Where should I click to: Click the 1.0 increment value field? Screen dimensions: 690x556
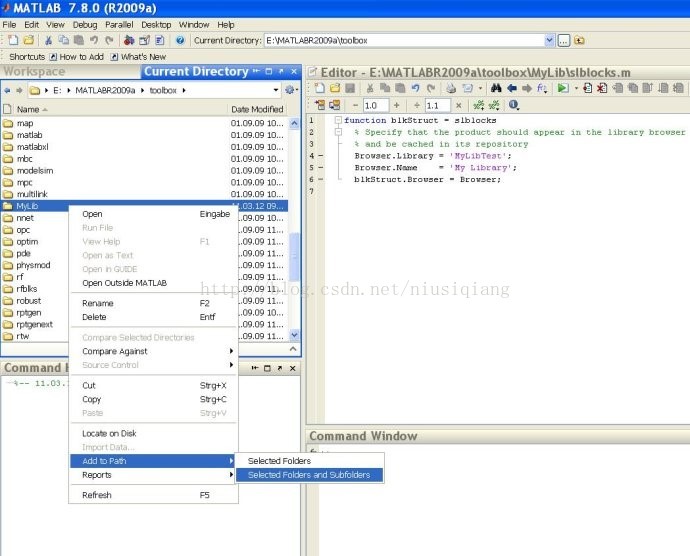click(376, 105)
